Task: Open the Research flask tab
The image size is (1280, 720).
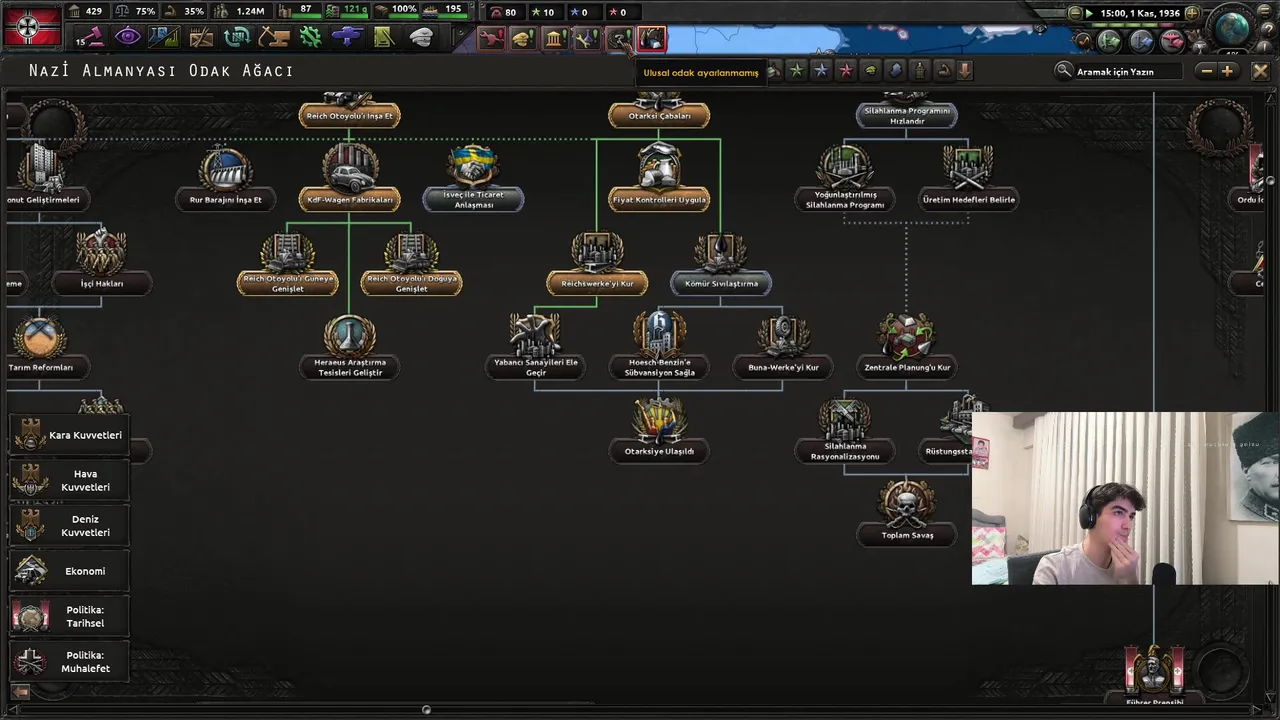Action: pos(164,37)
